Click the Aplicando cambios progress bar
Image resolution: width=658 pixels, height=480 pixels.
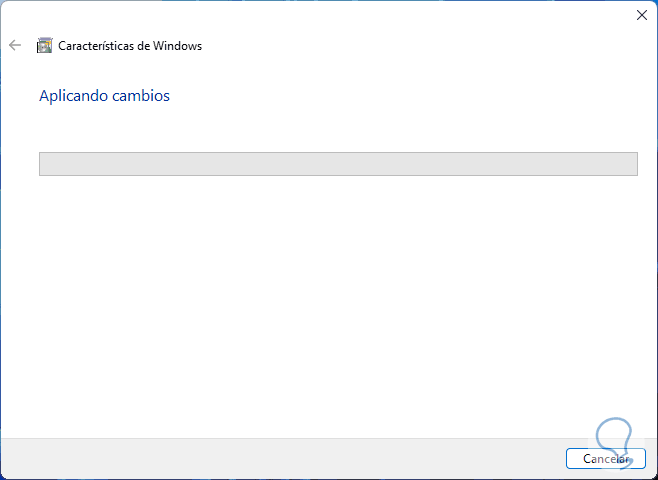(x=338, y=164)
